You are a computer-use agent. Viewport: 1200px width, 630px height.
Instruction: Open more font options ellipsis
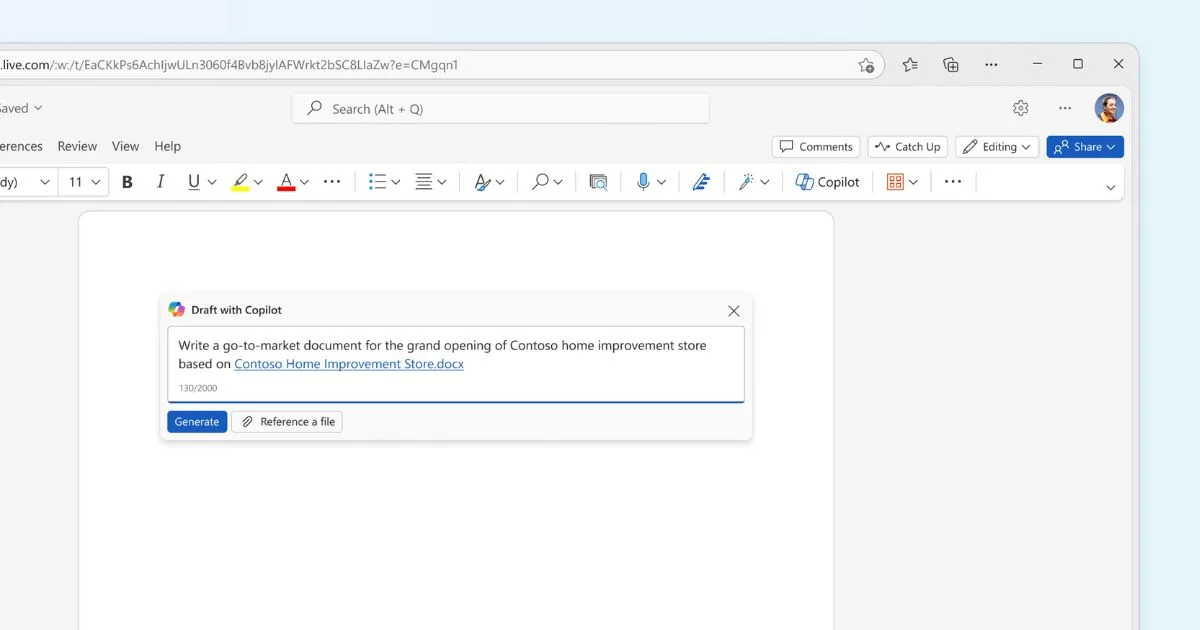tap(332, 182)
